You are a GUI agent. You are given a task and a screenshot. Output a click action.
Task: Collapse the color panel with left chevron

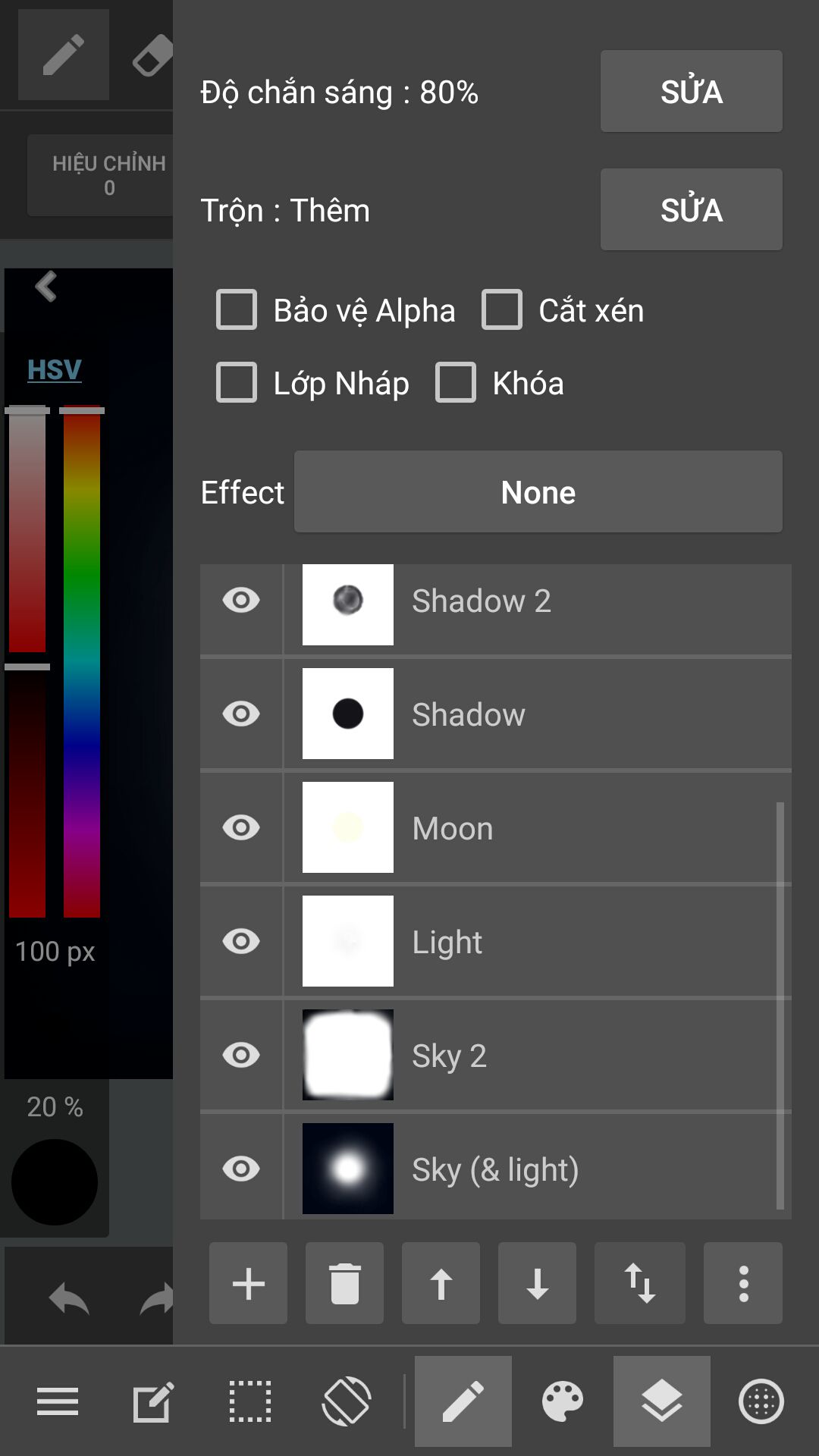coord(46,287)
